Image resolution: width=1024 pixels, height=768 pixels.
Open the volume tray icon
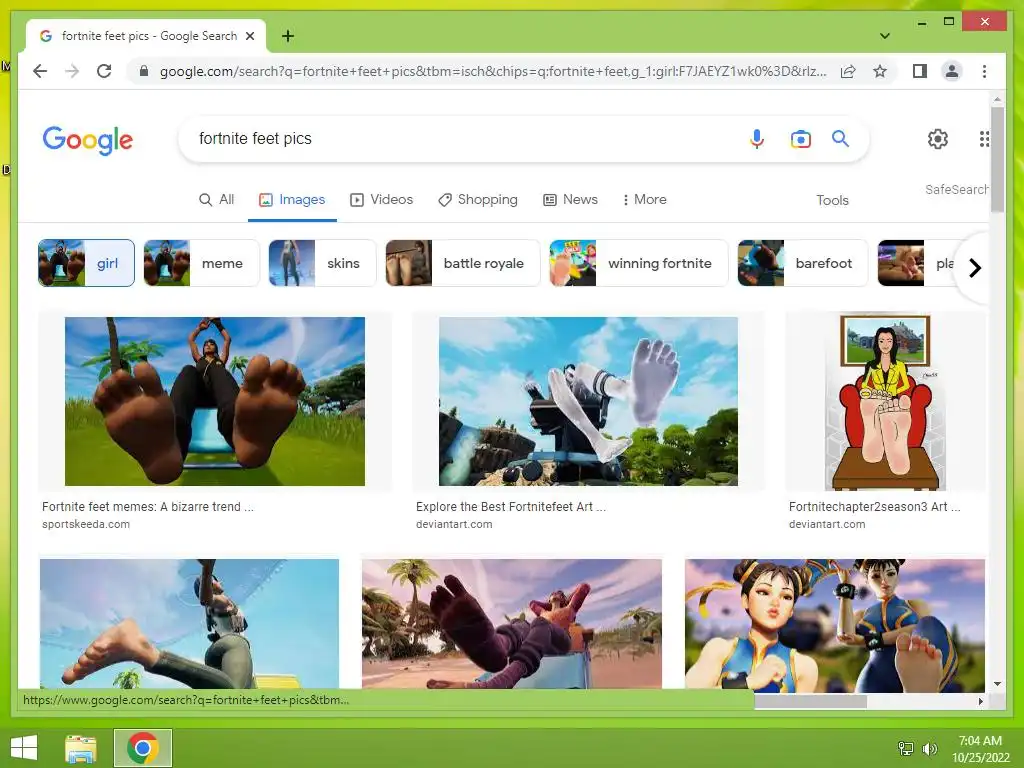tap(929, 748)
